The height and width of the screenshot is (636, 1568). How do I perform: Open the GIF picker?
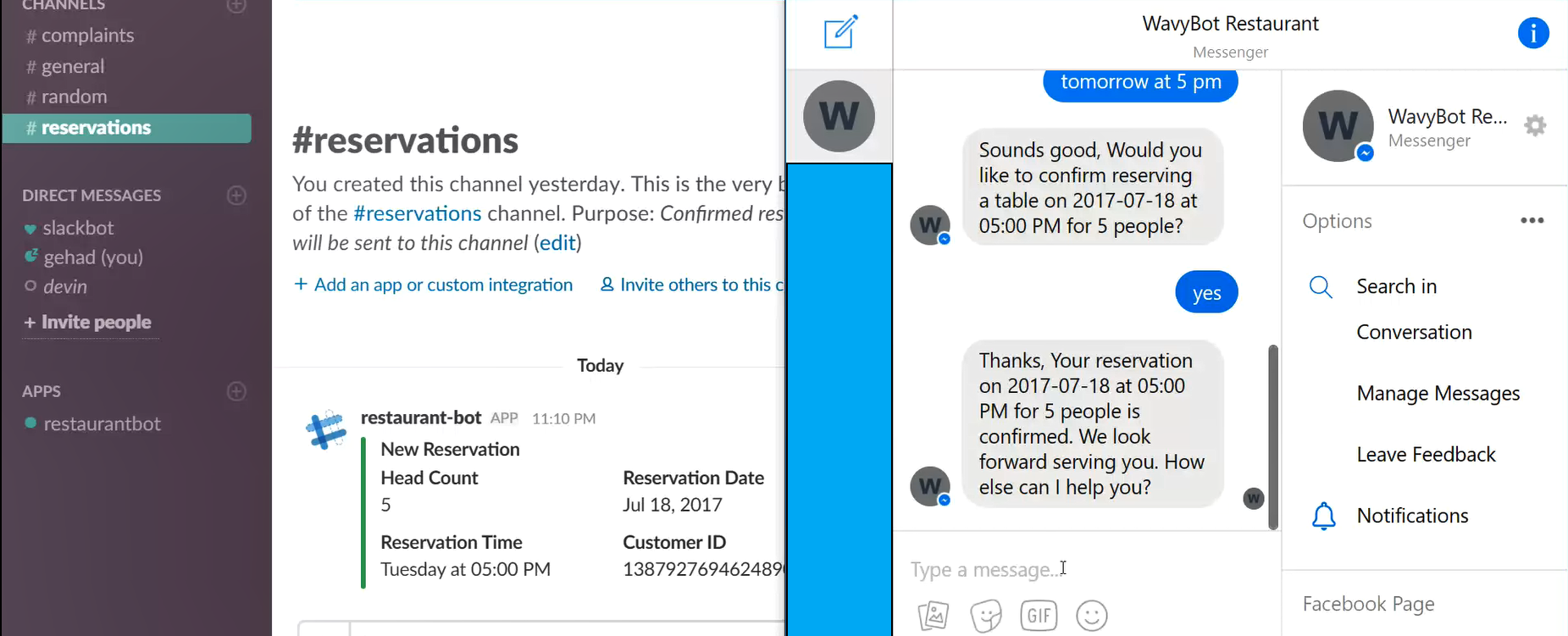1039,615
